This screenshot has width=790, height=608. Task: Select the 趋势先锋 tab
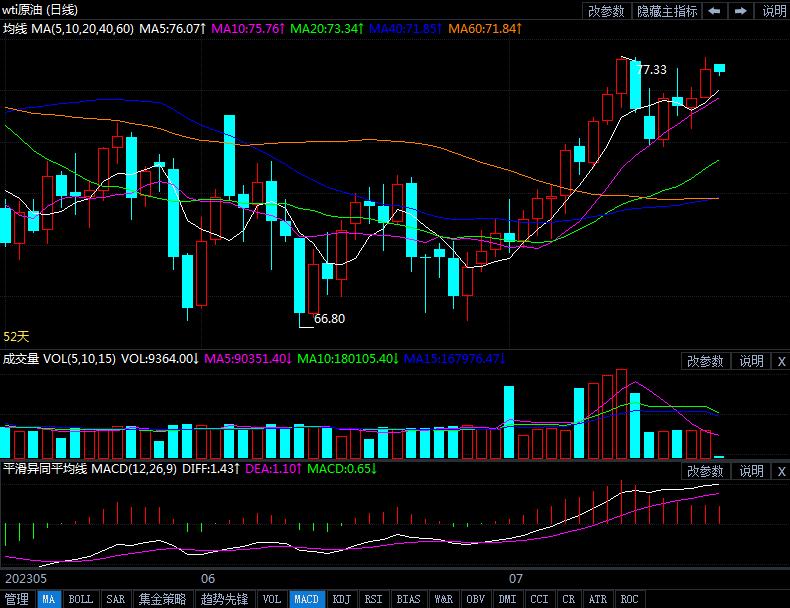coord(224,599)
